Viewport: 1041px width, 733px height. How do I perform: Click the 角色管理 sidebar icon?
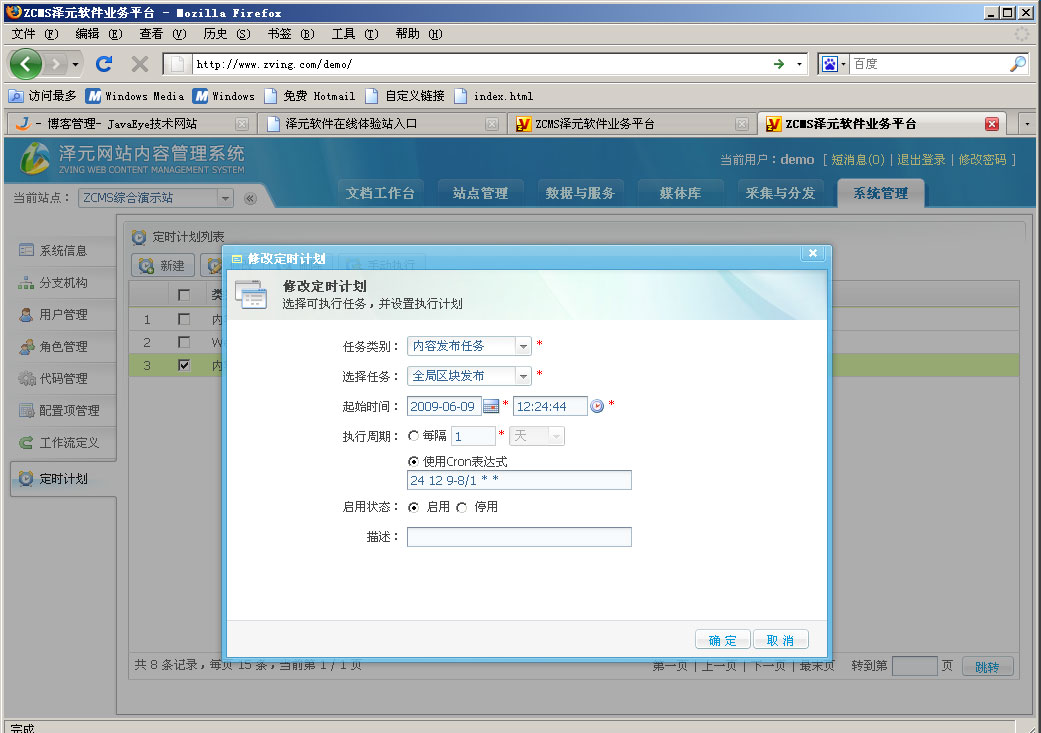point(27,347)
